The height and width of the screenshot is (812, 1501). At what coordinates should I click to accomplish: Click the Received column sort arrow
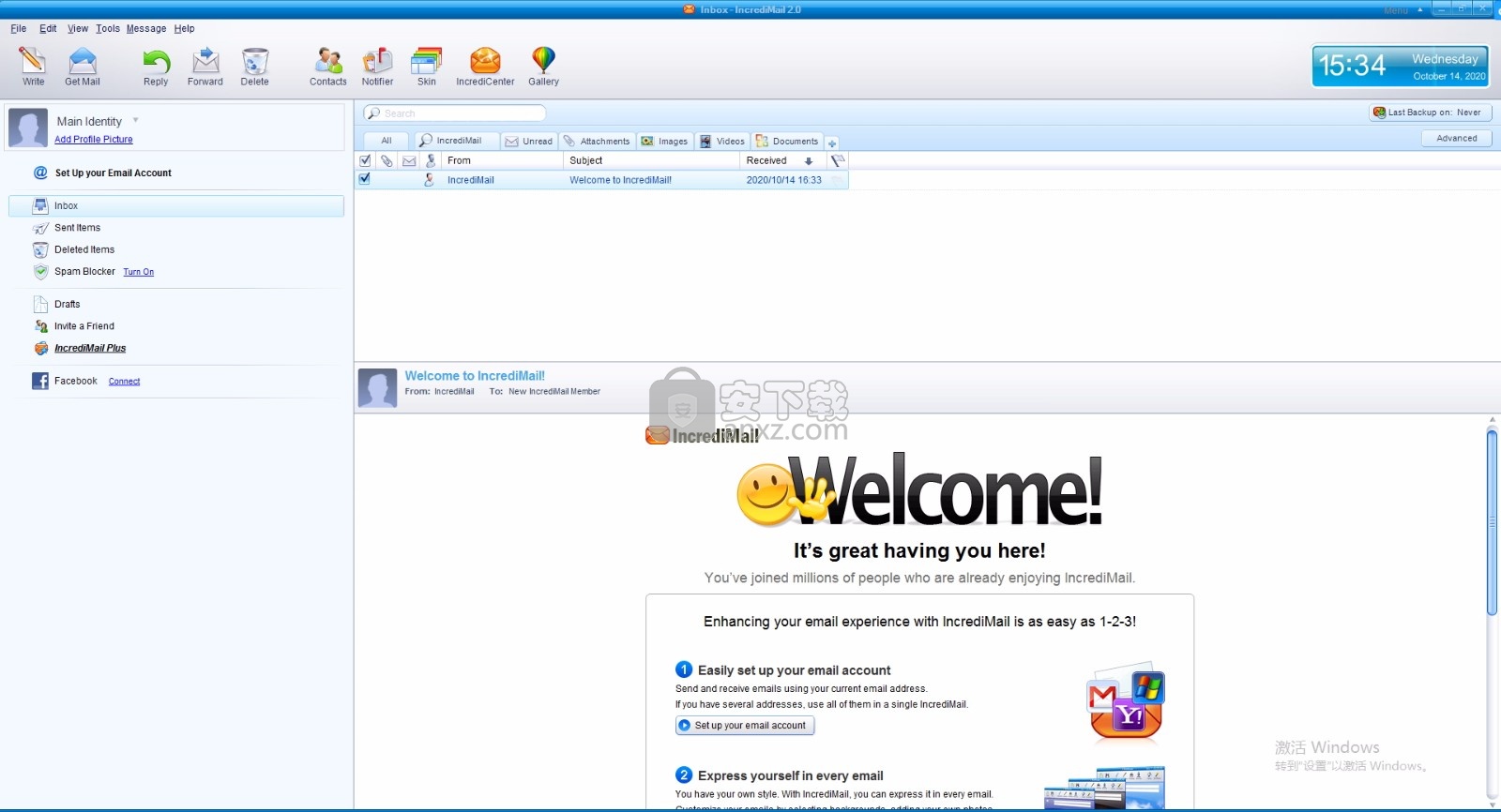coord(809,161)
